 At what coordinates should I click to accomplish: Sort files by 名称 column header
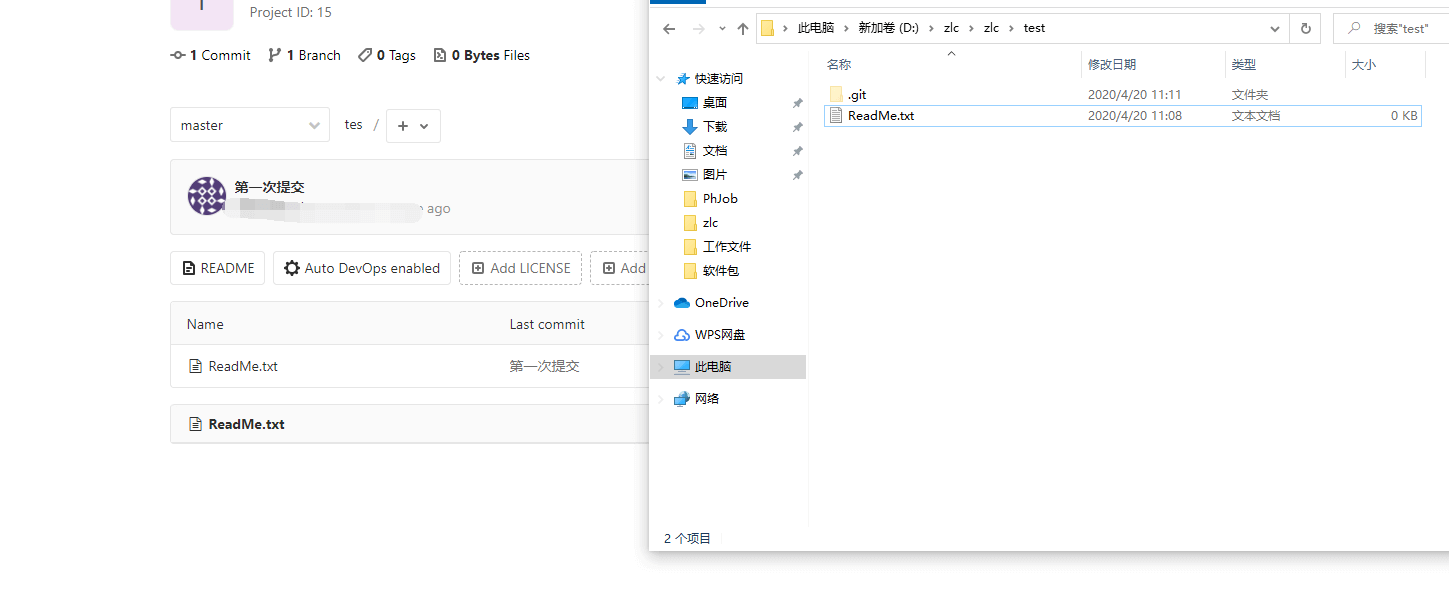tap(839, 65)
